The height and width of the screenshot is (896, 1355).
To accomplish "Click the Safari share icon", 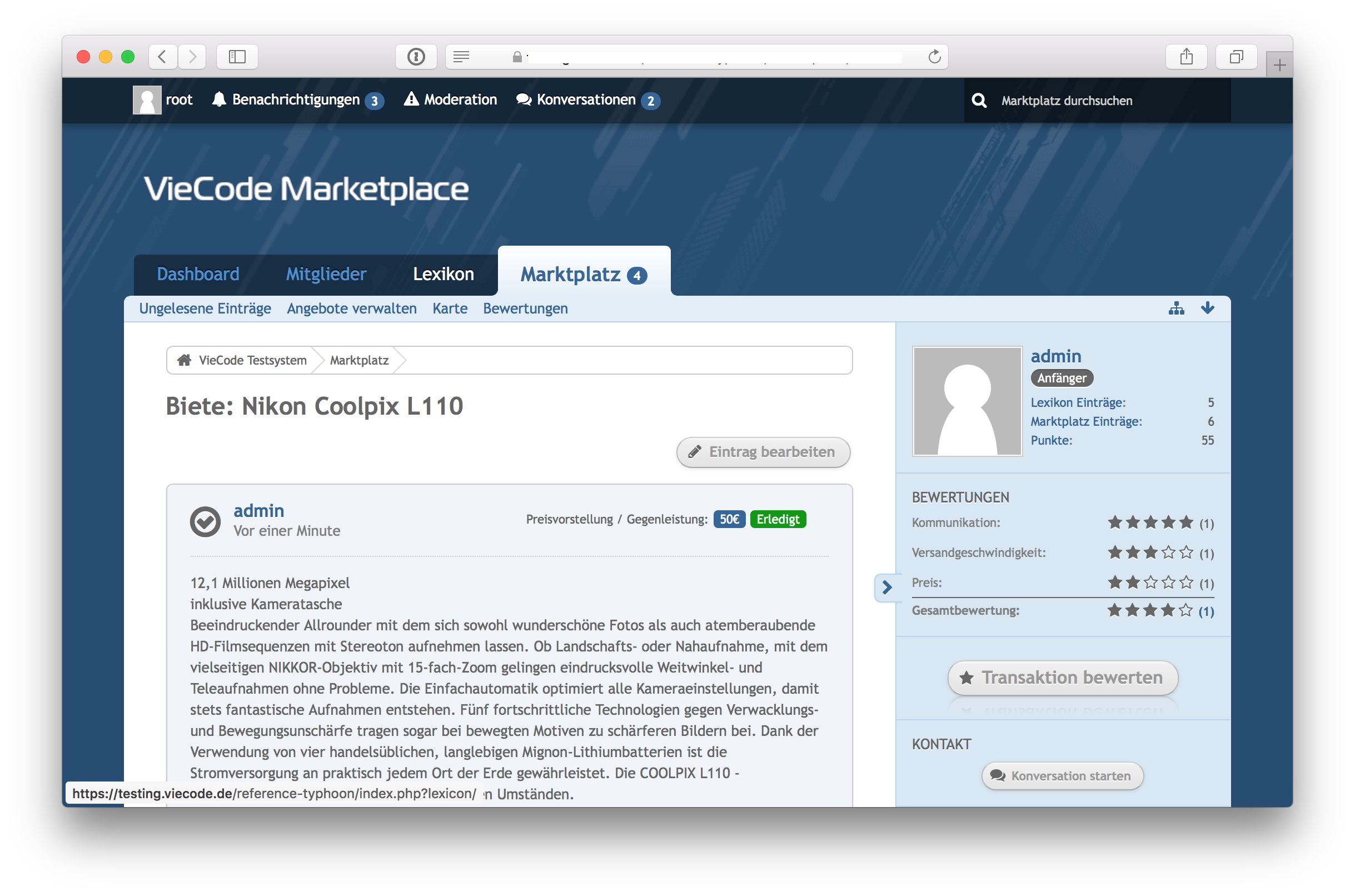I will 1187,57.
